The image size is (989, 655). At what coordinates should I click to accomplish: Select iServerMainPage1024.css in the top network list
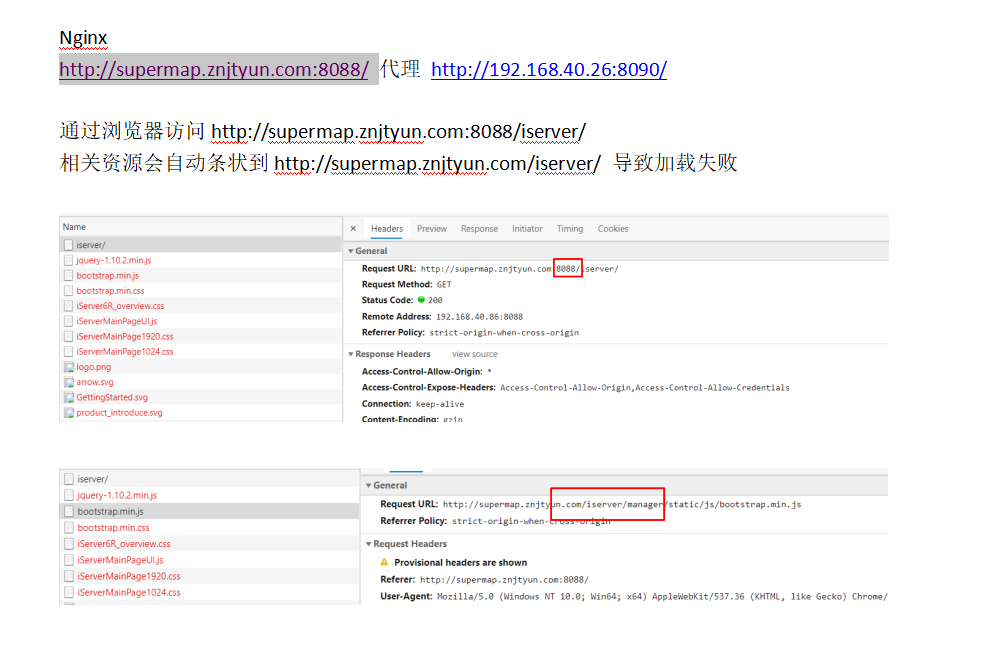click(x=201, y=351)
